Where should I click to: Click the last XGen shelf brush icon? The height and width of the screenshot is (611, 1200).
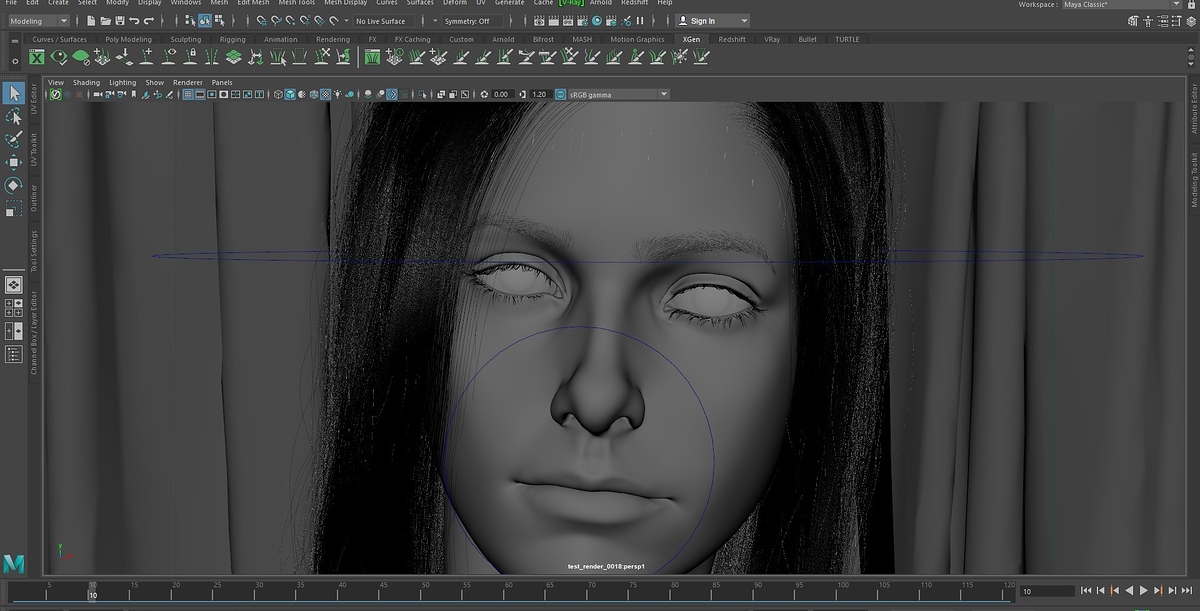702,57
